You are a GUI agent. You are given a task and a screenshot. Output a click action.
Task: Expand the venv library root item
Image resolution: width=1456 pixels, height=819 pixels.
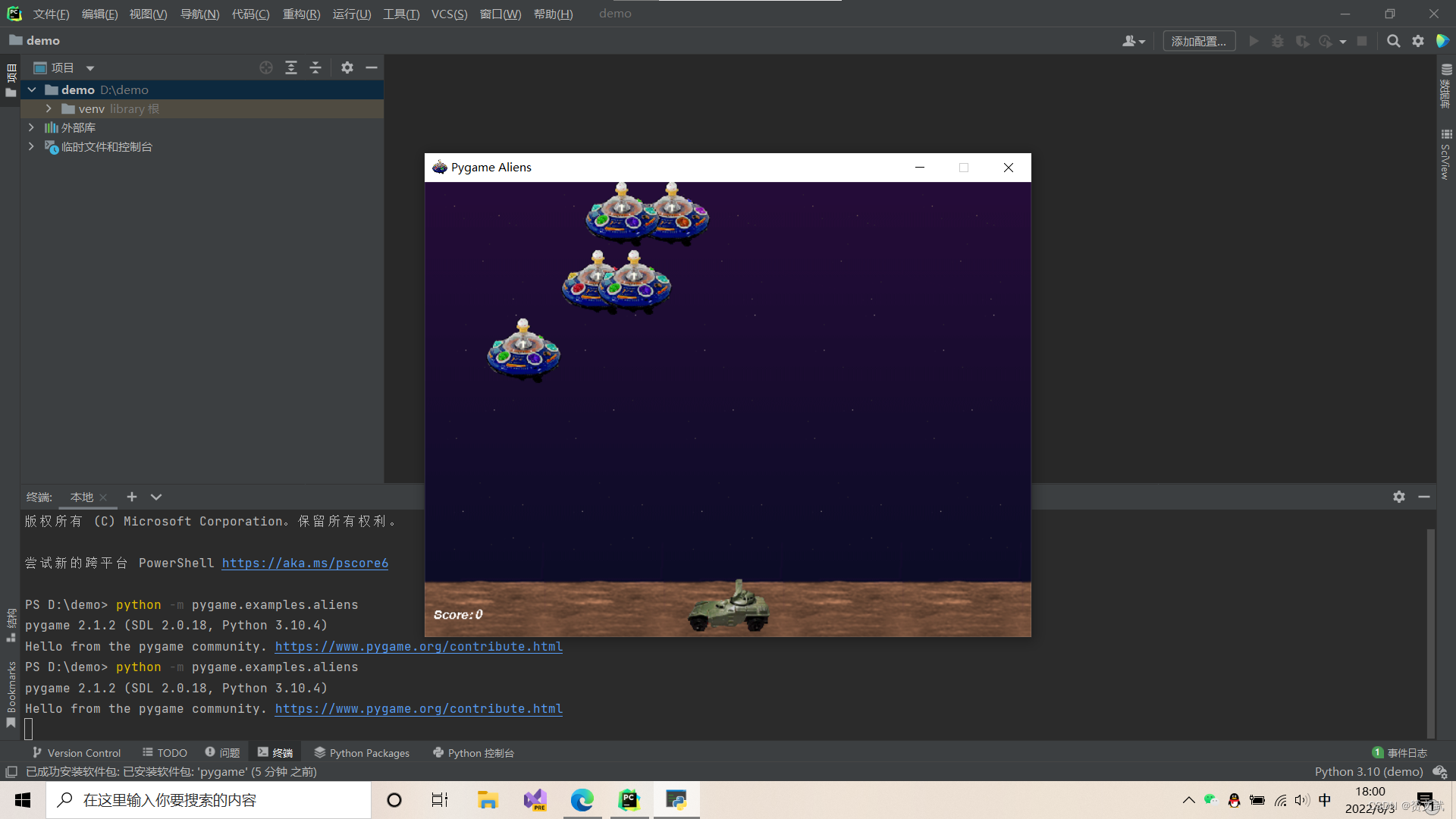48,109
